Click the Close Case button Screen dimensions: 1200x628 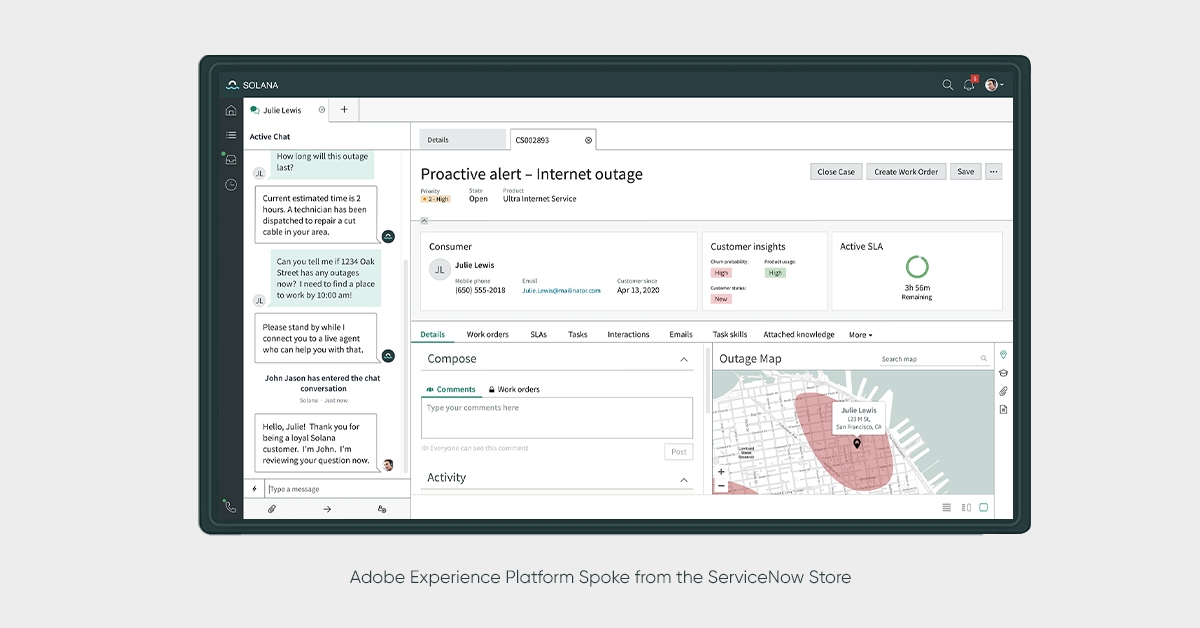coord(836,171)
